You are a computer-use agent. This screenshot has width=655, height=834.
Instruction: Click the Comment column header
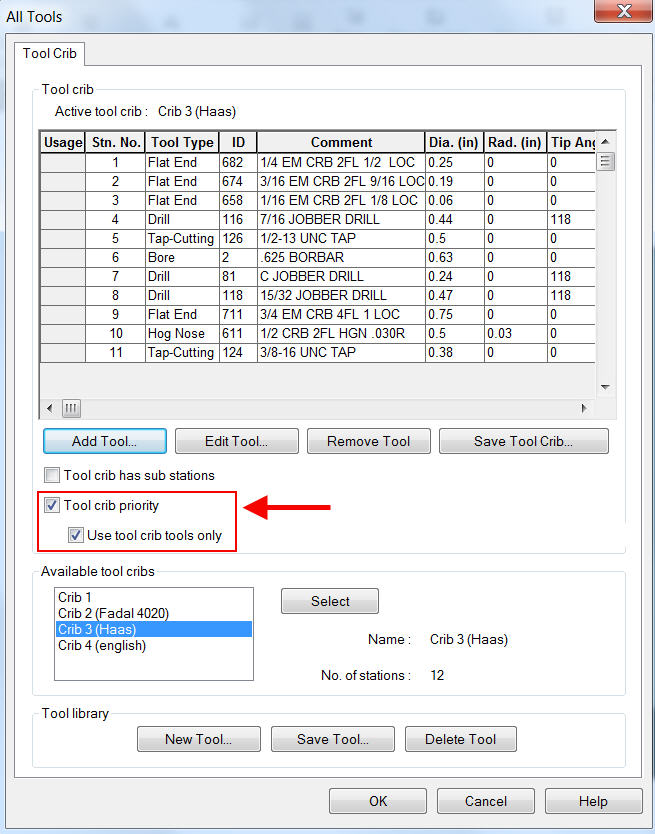[x=341, y=142]
